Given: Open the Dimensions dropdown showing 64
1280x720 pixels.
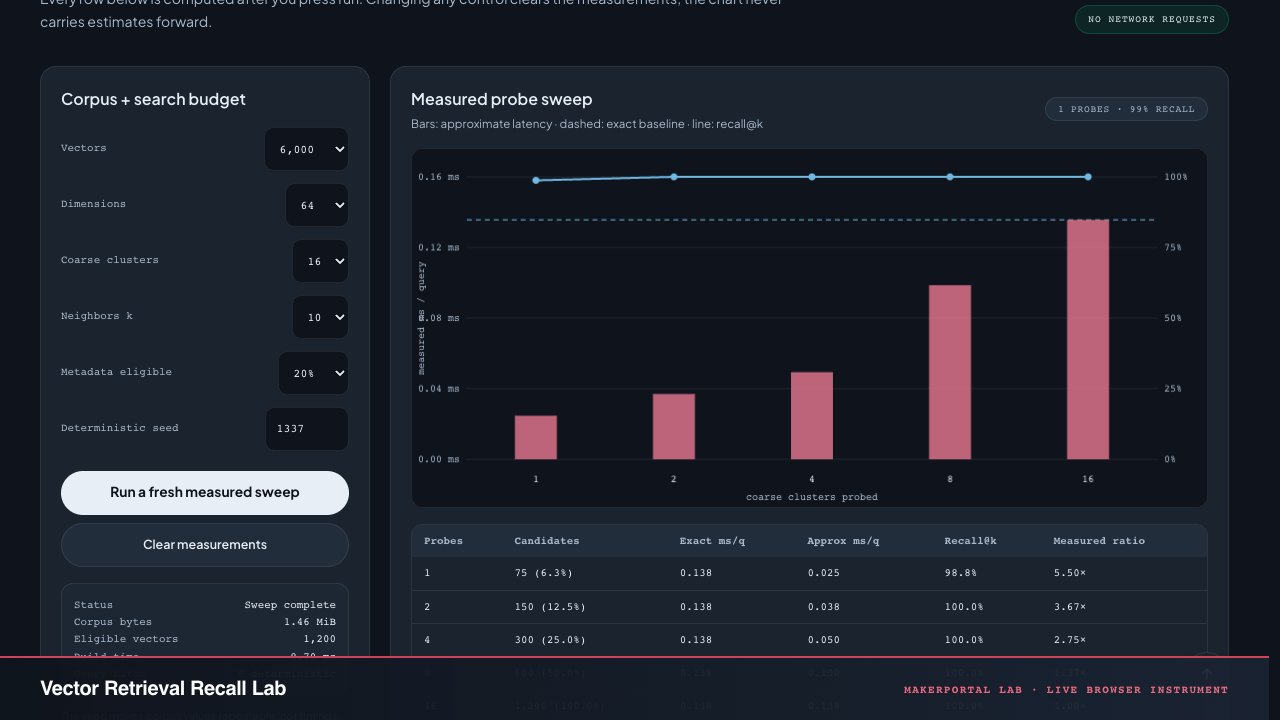Looking at the screenshot, I should (317, 205).
